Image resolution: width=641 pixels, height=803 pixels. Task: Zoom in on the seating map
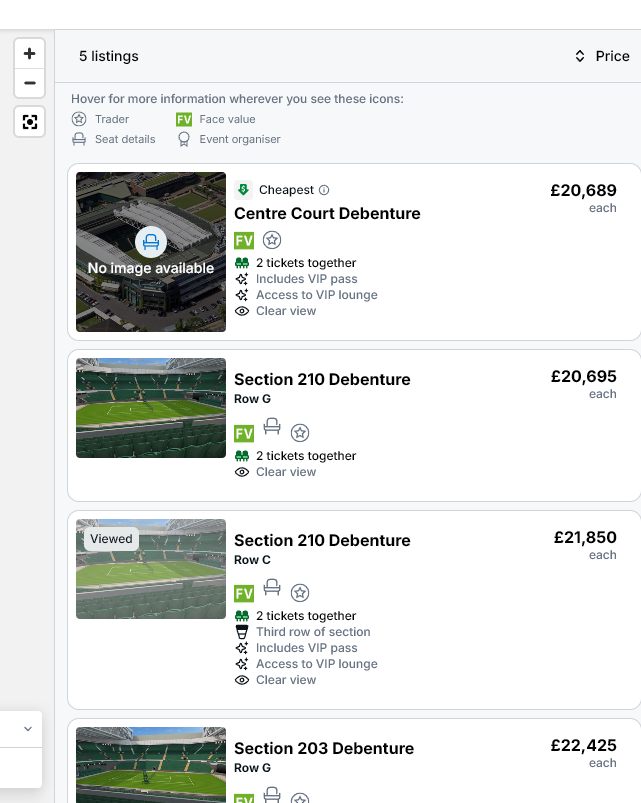pos(30,54)
